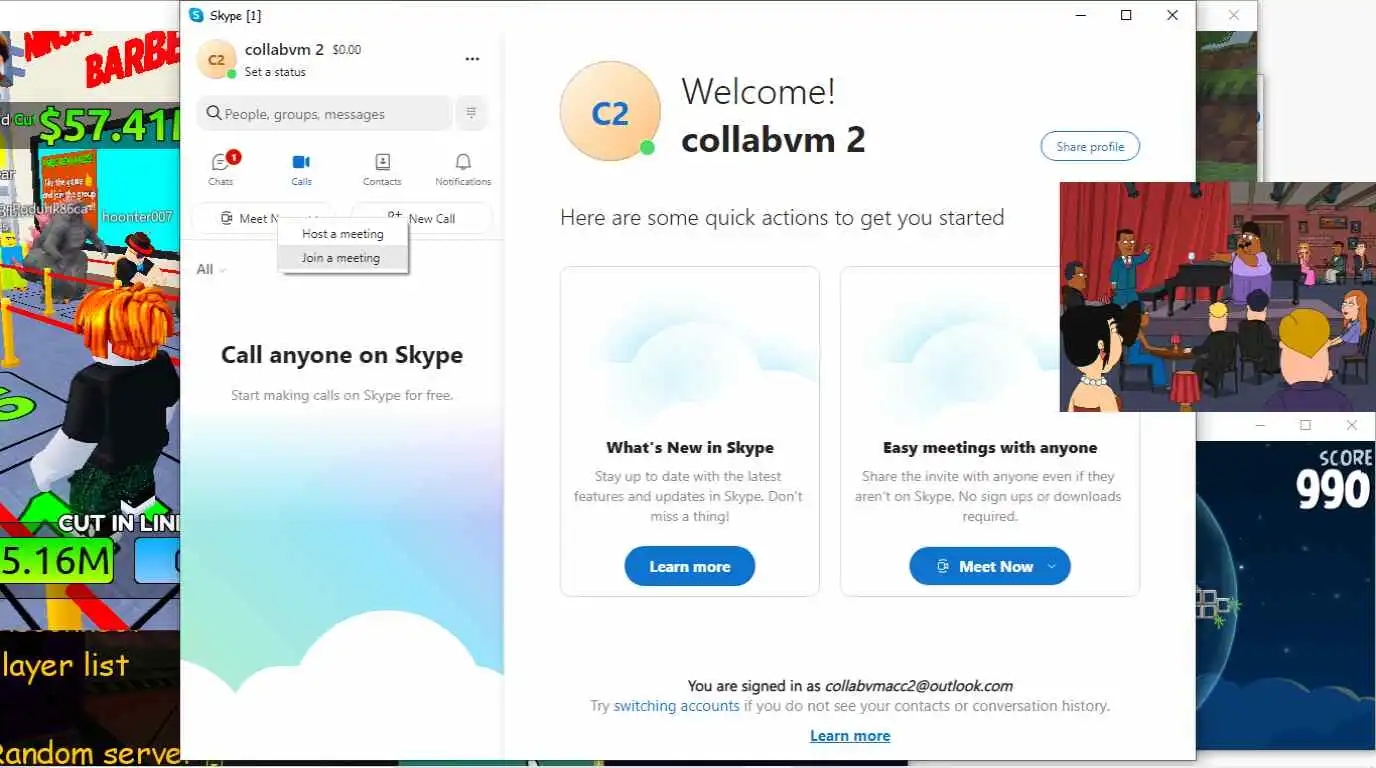Click the $0.00 Skype credit balance
This screenshot has height=768, width=1376.
click(x=347, y=49)
